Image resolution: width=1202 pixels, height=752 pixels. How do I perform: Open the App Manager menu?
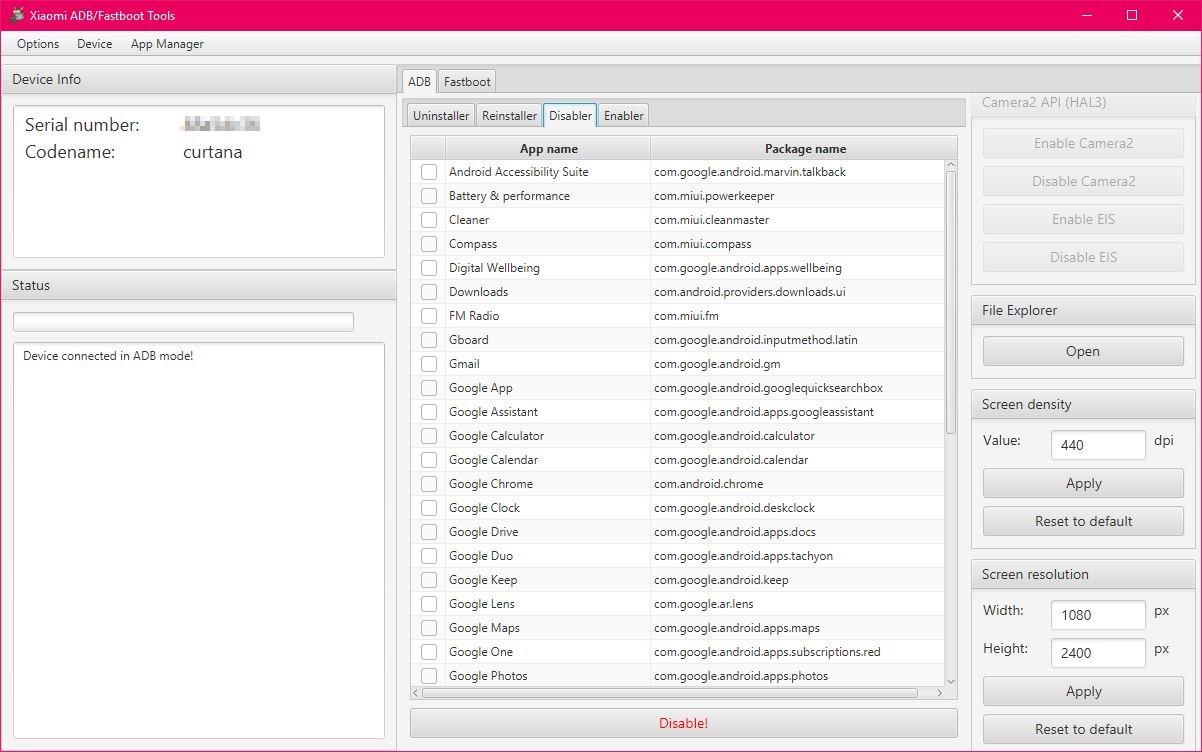(x=167, y=44)
